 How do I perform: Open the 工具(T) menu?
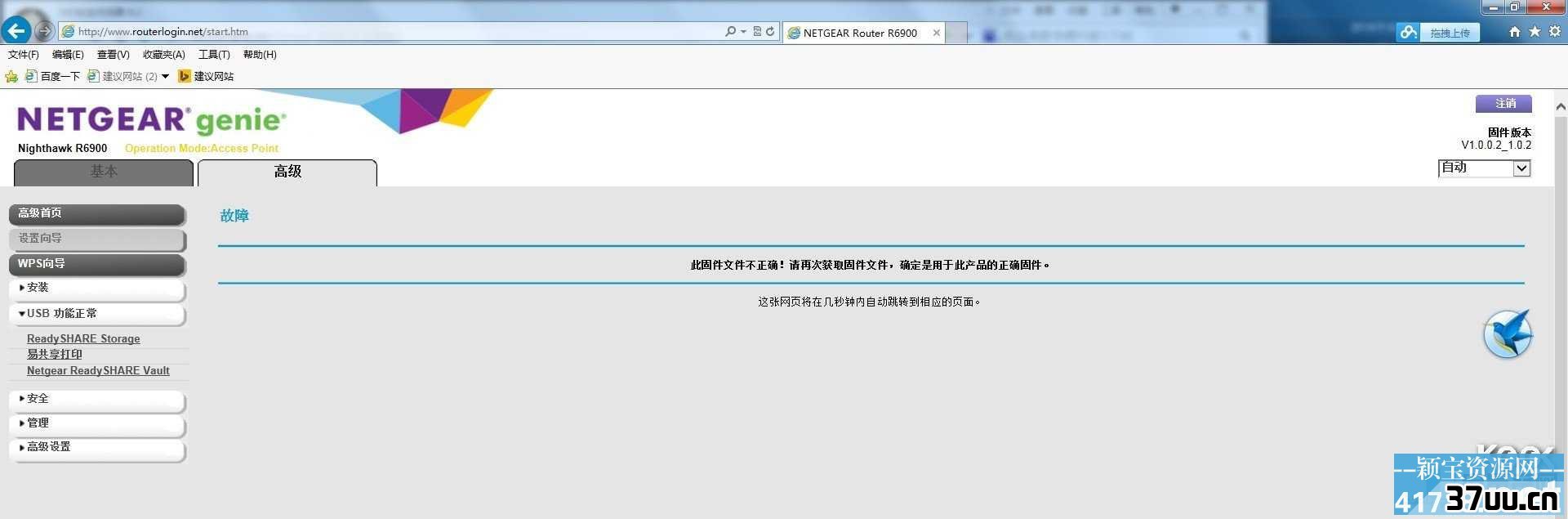(x=214, y=55)
